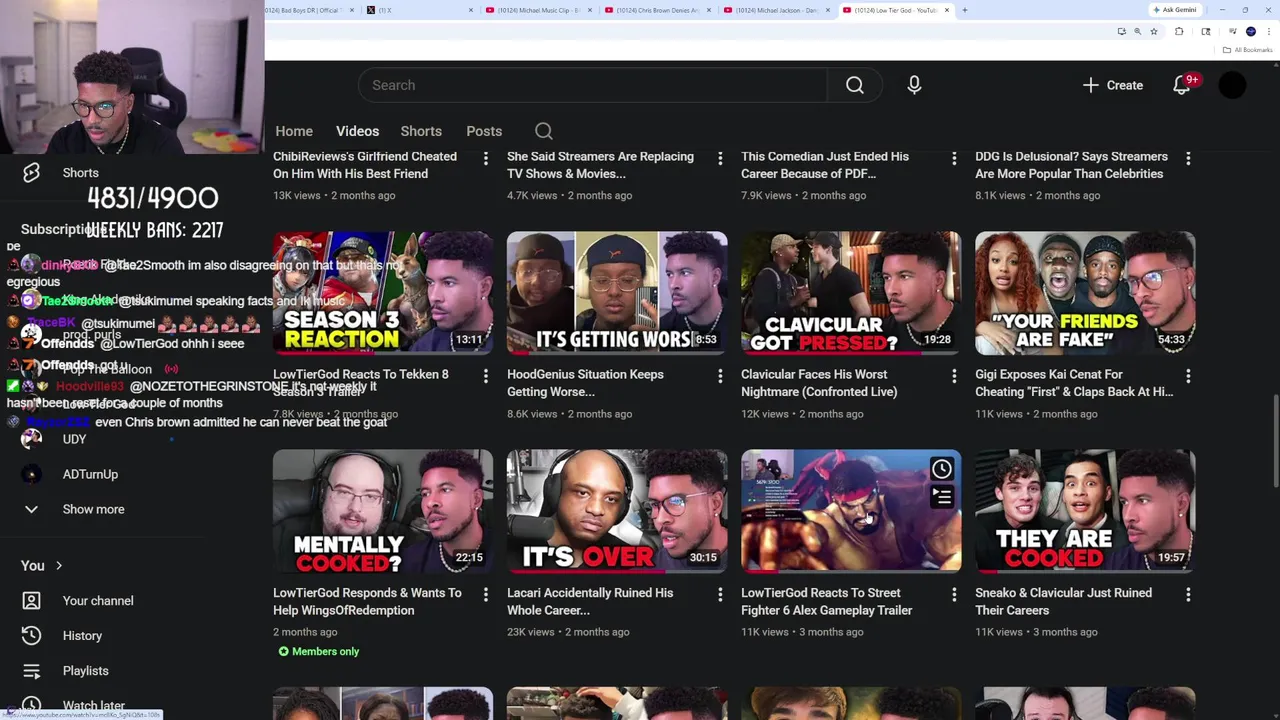
Task: Open All Bookmarks folder
Action: click(1248, 50)
